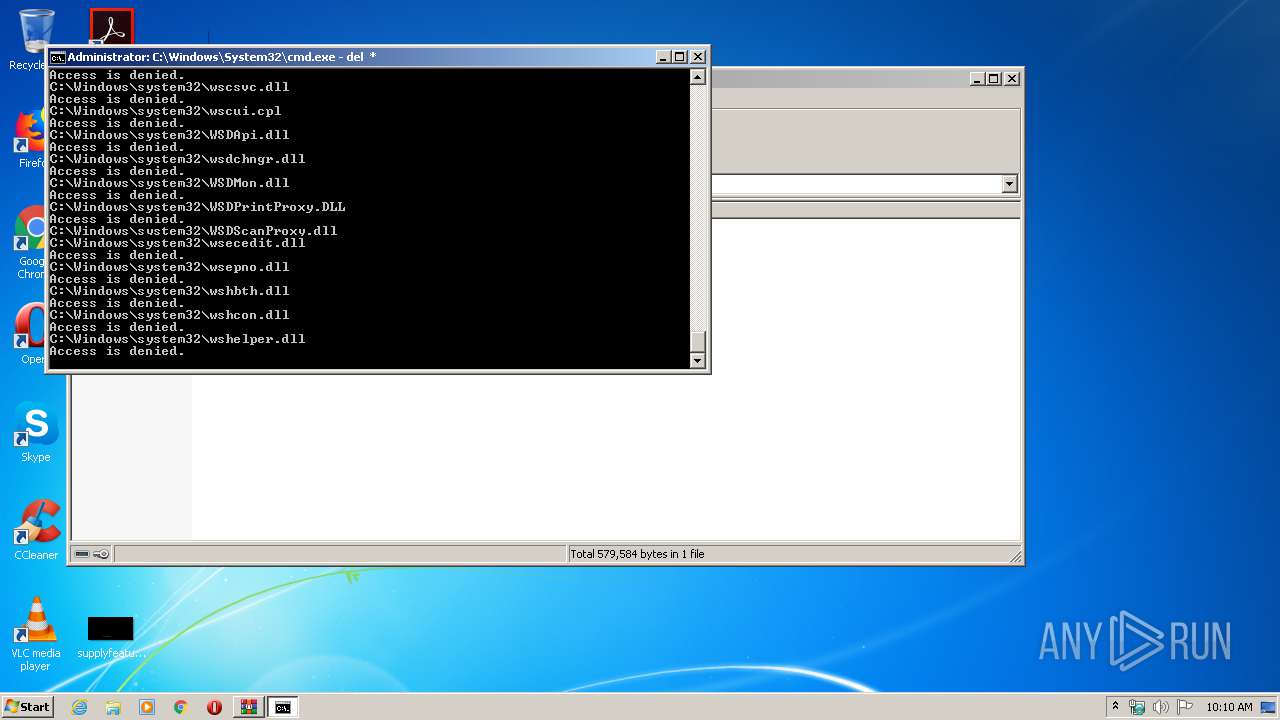Launch Firefox from the desktop shortcut

click(30, 139)
